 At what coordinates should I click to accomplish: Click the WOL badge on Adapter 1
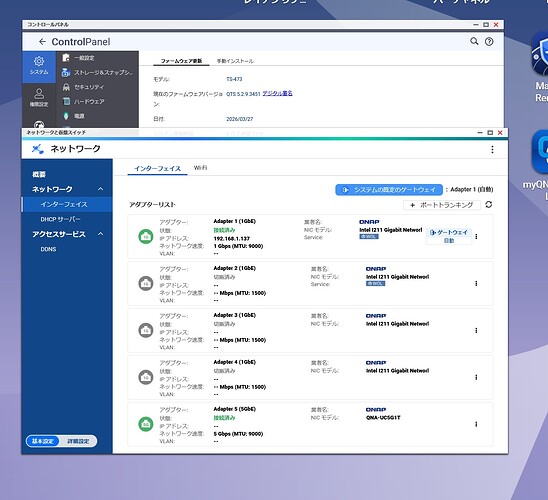click(x=369, y=237)
